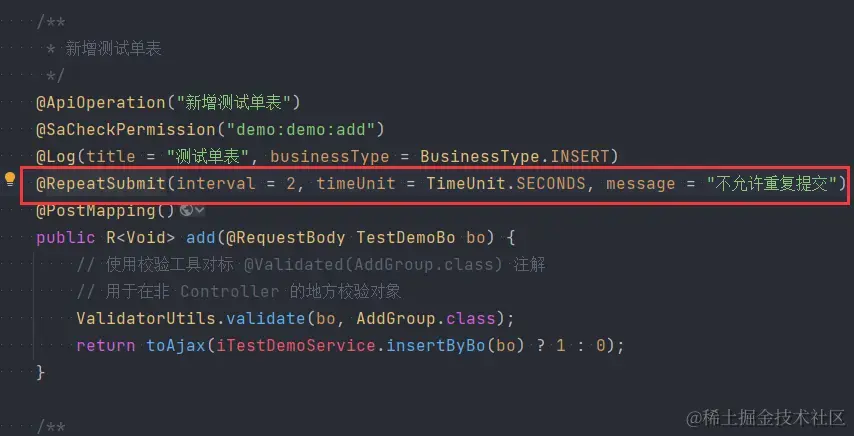Click the iTestDemoService field reference
This screenshot has height=436, width=854.
click(296, 346)
